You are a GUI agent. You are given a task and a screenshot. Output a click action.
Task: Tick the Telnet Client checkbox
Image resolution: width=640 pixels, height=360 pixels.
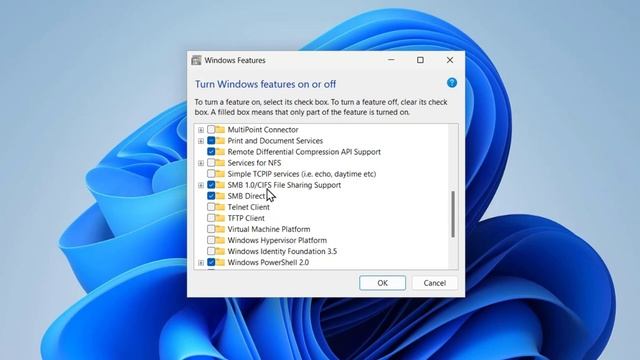coord(211,207)
